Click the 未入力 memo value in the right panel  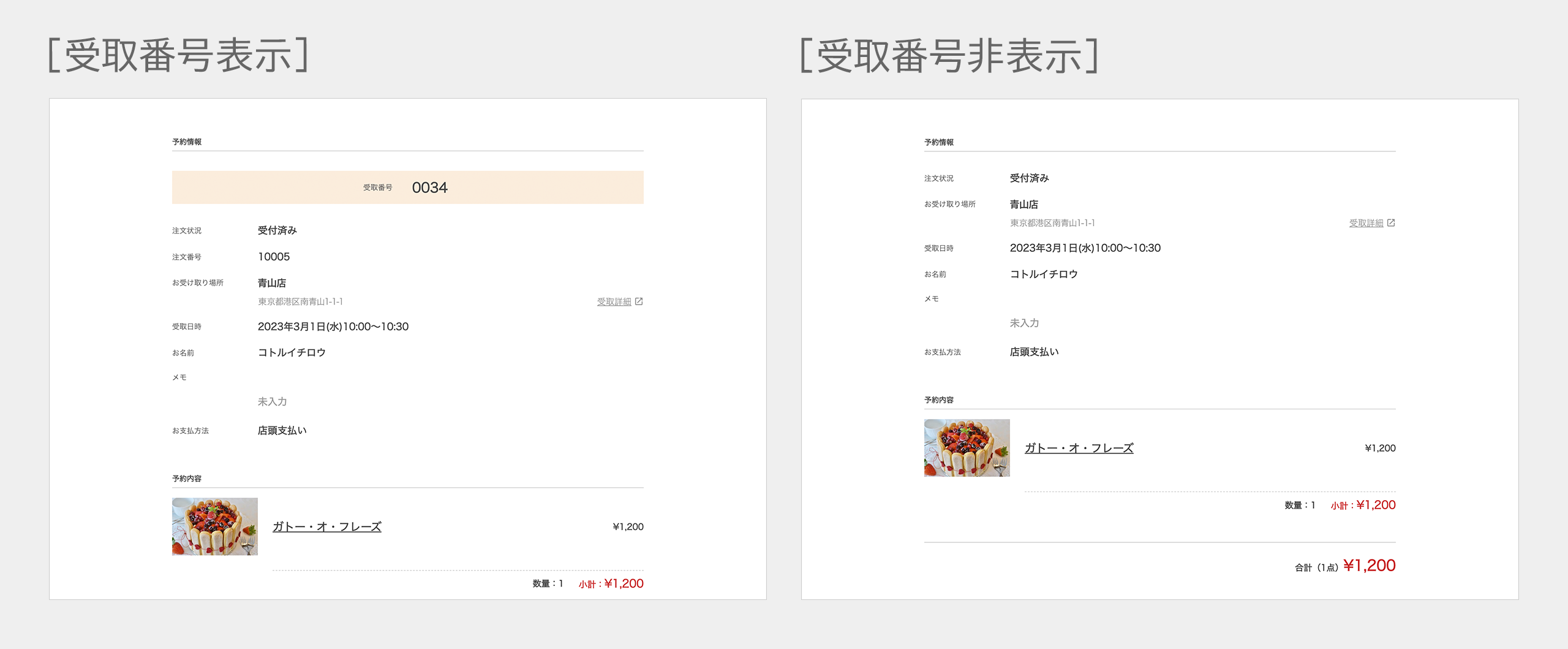pos(1024,323)
